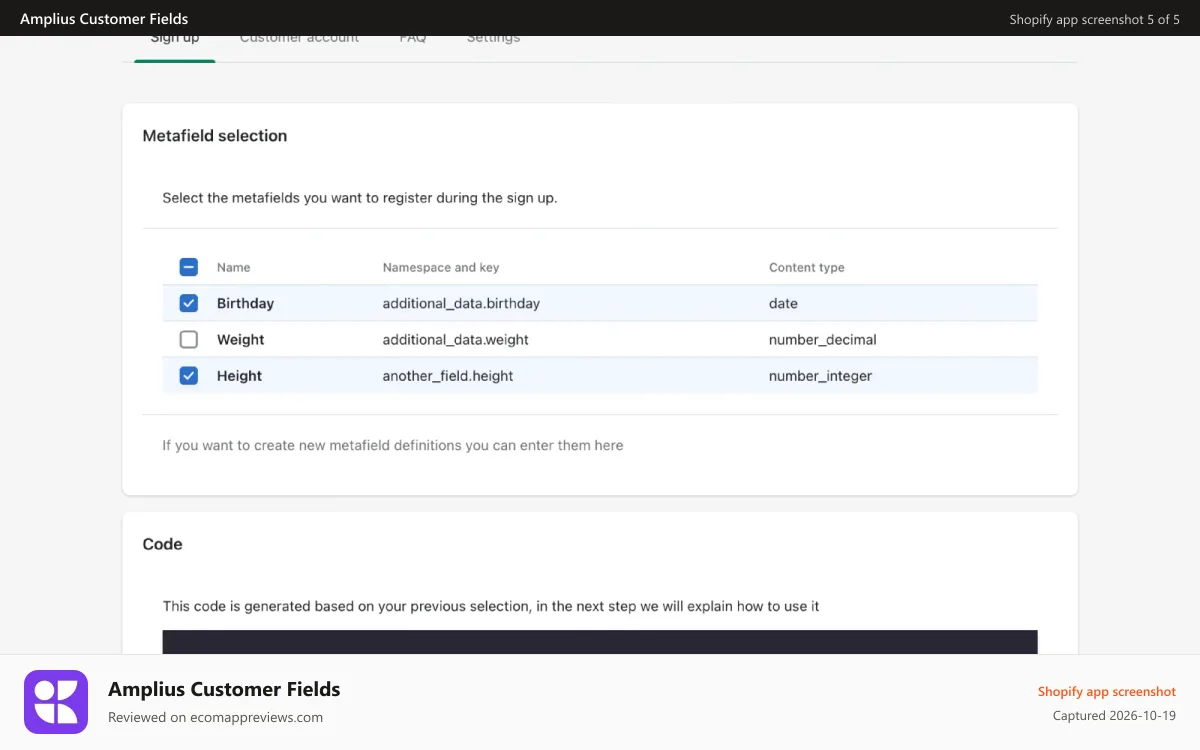Click the Height name label
The image size is (1200, 750).
(x=239, y=375)
